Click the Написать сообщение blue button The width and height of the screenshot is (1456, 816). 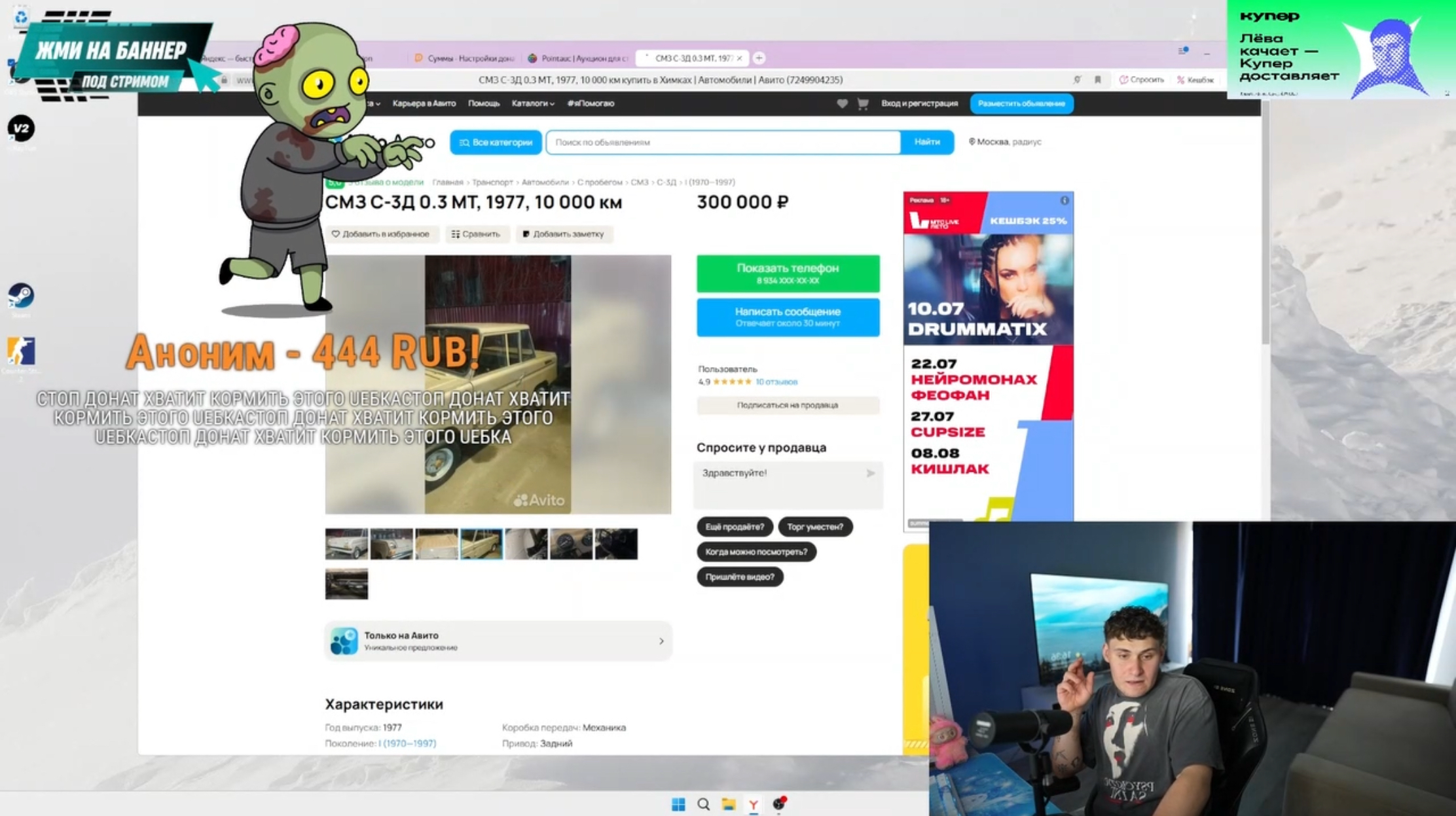[x=788, y=317]
